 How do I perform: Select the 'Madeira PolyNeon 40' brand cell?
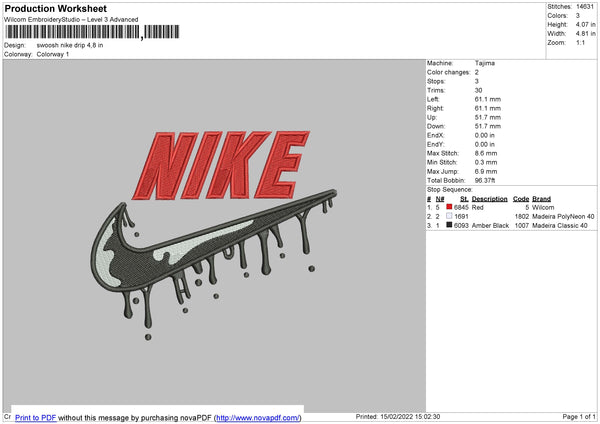point(563,217)
